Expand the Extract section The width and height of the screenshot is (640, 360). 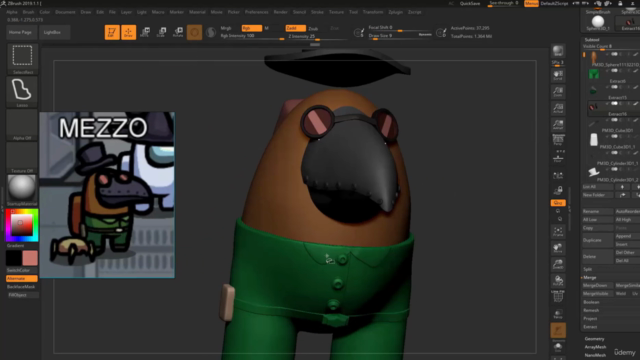[x=590, y=327]
